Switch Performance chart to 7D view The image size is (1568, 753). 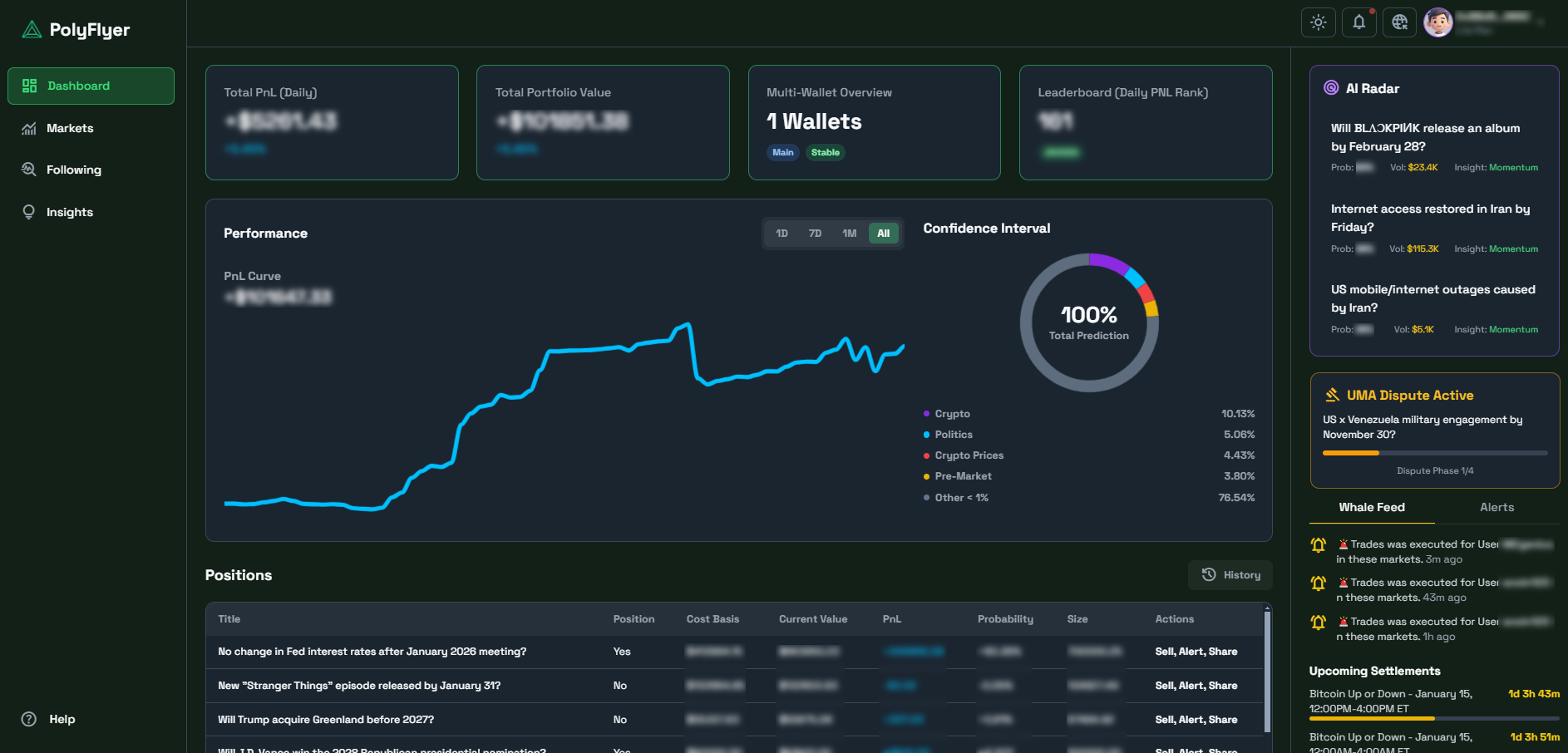[x=815, y=234]
